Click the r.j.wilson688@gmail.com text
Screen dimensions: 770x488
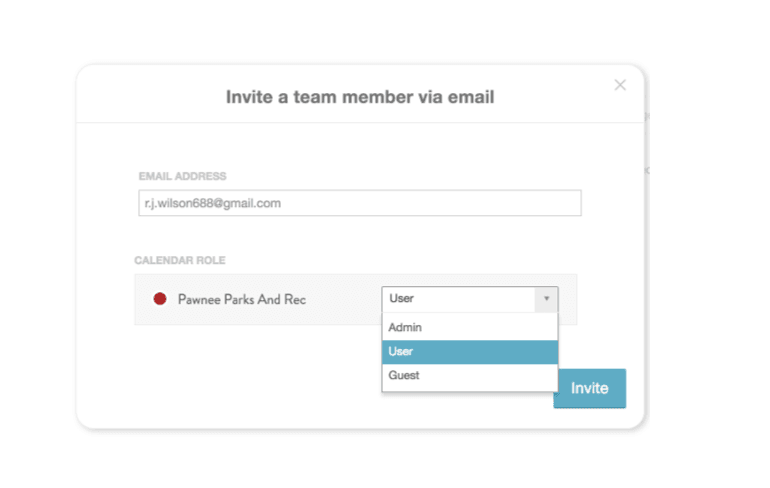pos(211,203)
